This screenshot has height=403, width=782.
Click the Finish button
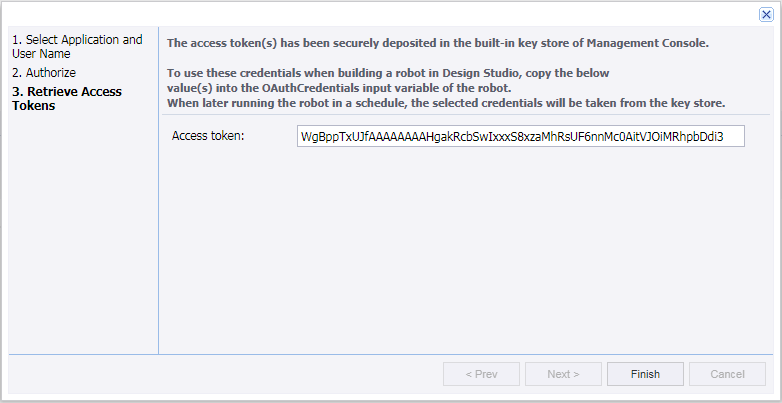tap(645, 374)
